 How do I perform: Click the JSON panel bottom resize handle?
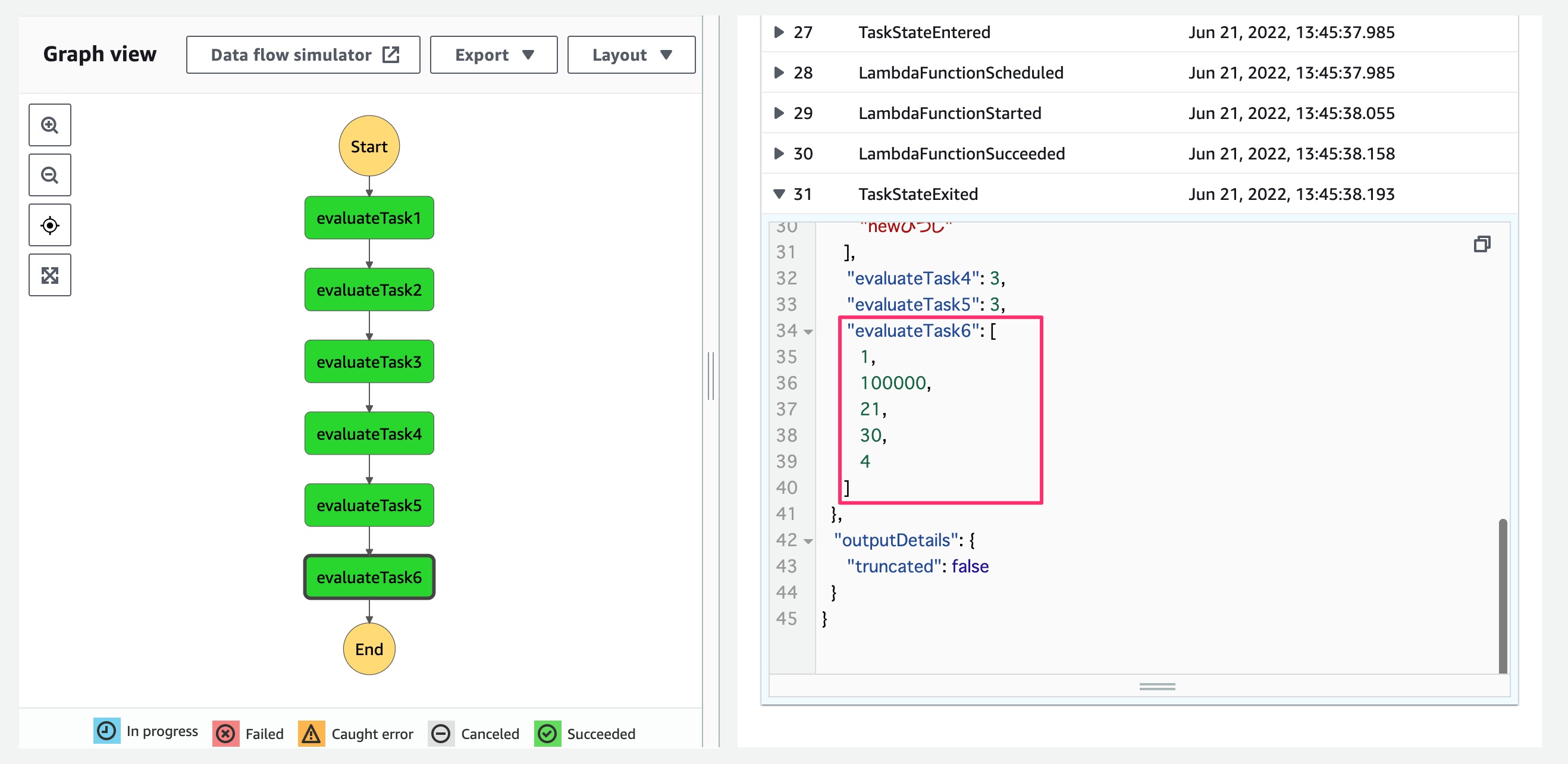(x=1156, y=686)
